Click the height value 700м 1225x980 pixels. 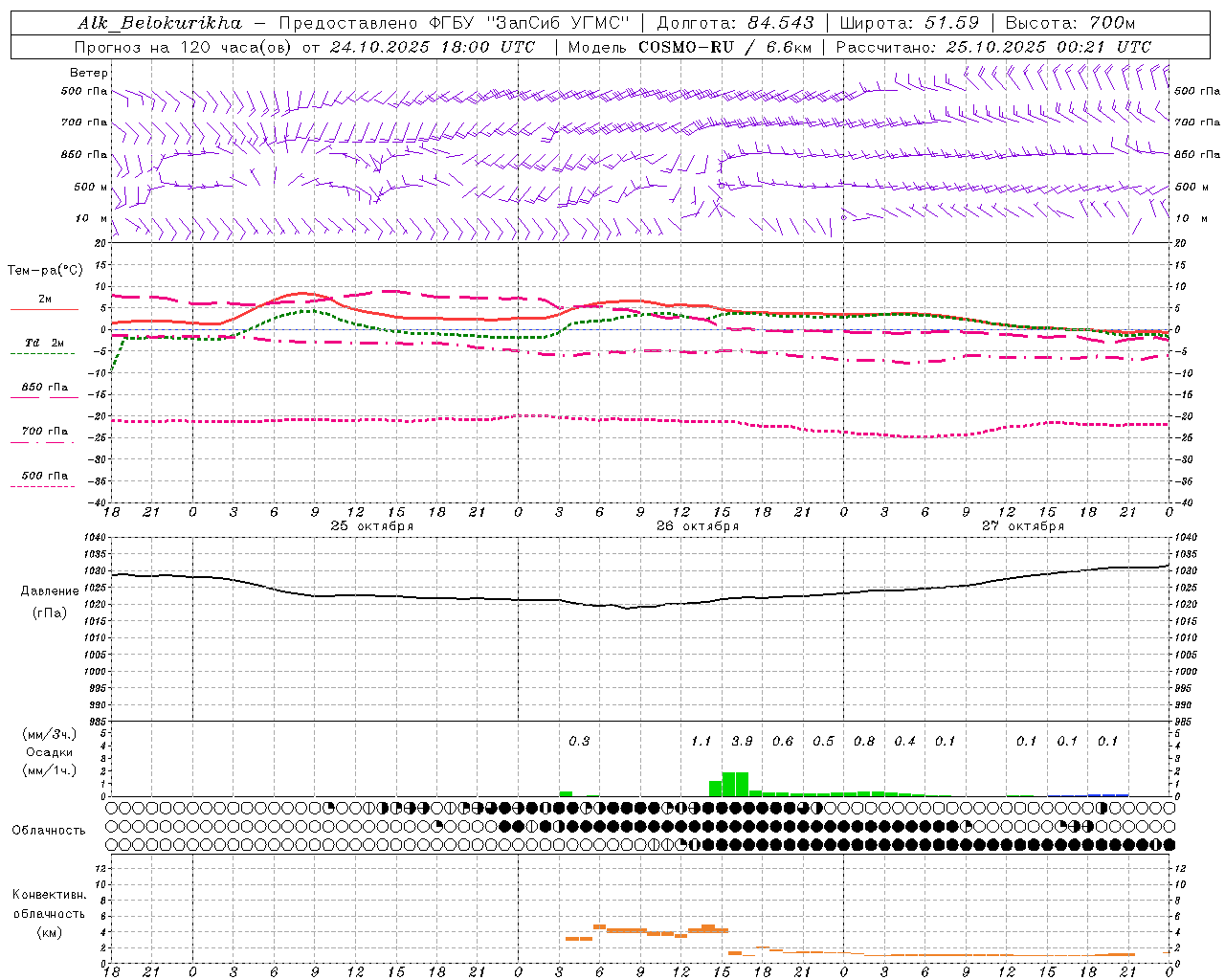coord(1112,23)
